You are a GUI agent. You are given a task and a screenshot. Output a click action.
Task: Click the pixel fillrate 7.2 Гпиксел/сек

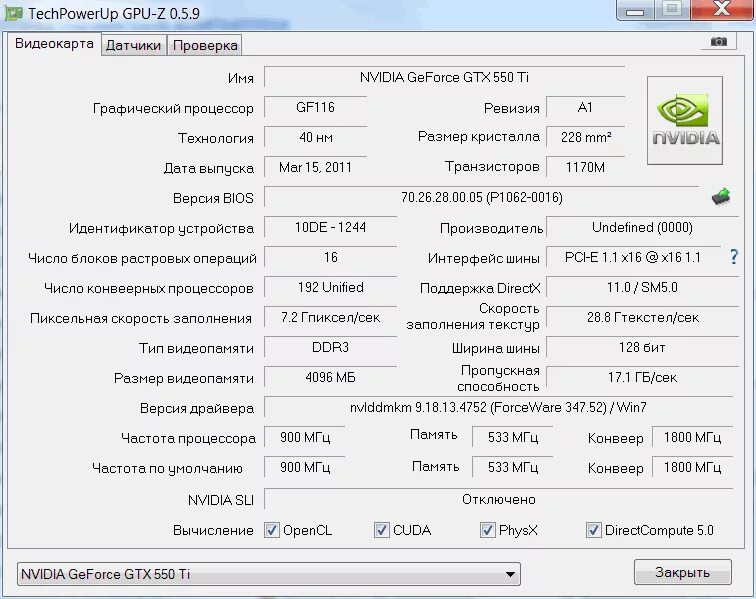click(x=330, y=317)
